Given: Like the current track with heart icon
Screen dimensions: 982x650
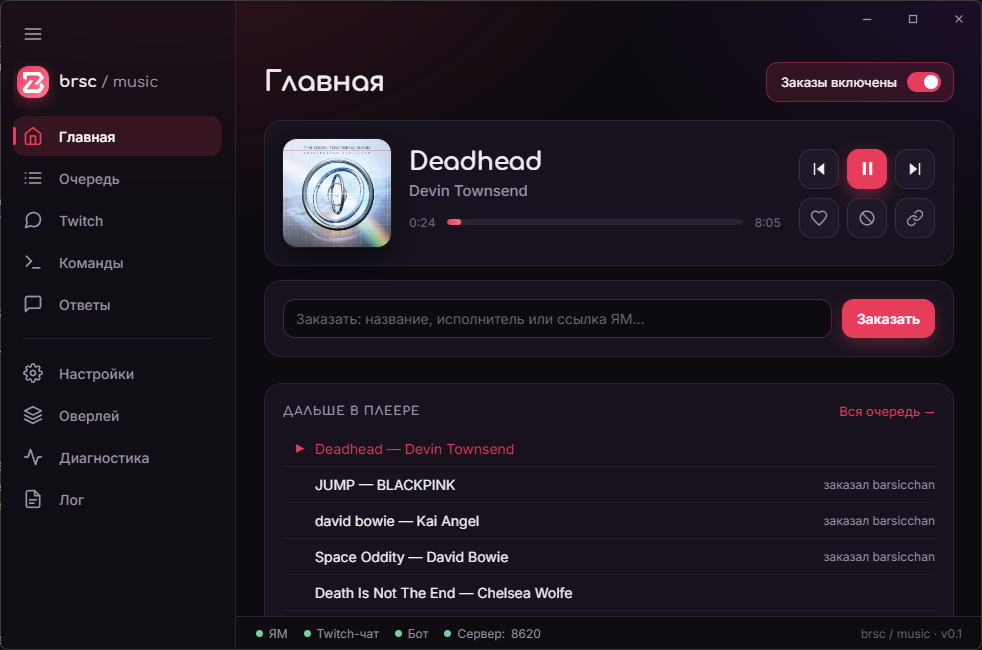Looking at the screenshot, I should click(819, 218).
